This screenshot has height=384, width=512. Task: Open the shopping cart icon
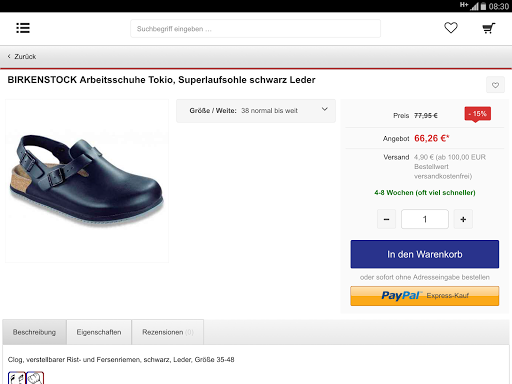(x=489, y=28)
